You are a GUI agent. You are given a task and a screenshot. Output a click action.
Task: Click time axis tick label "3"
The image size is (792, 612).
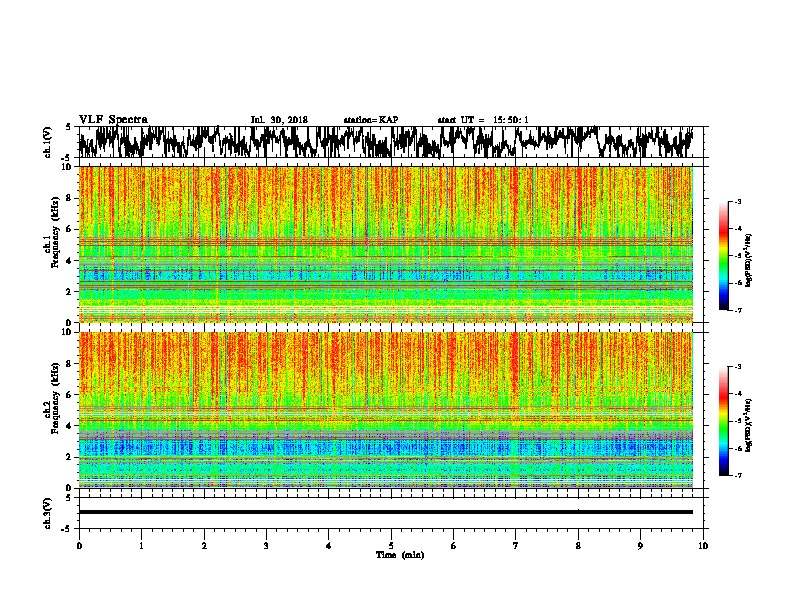tap(266, 545)
